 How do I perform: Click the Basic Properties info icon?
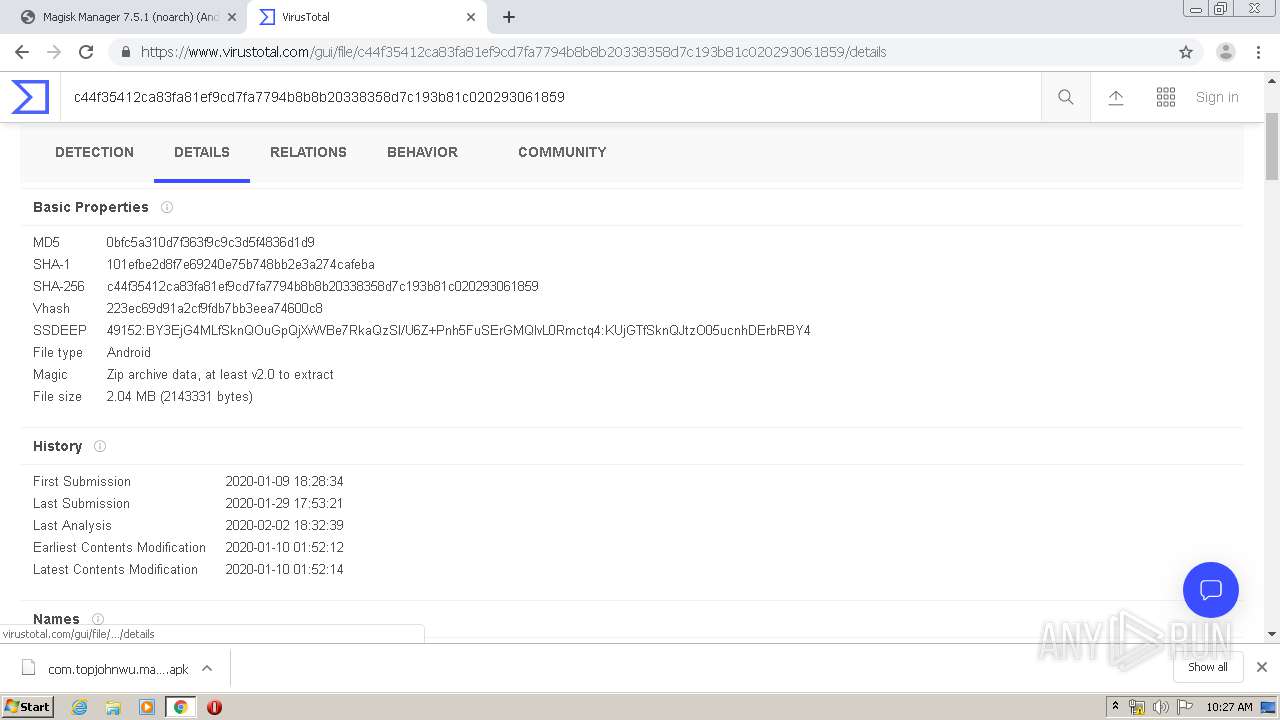[167, 207]
